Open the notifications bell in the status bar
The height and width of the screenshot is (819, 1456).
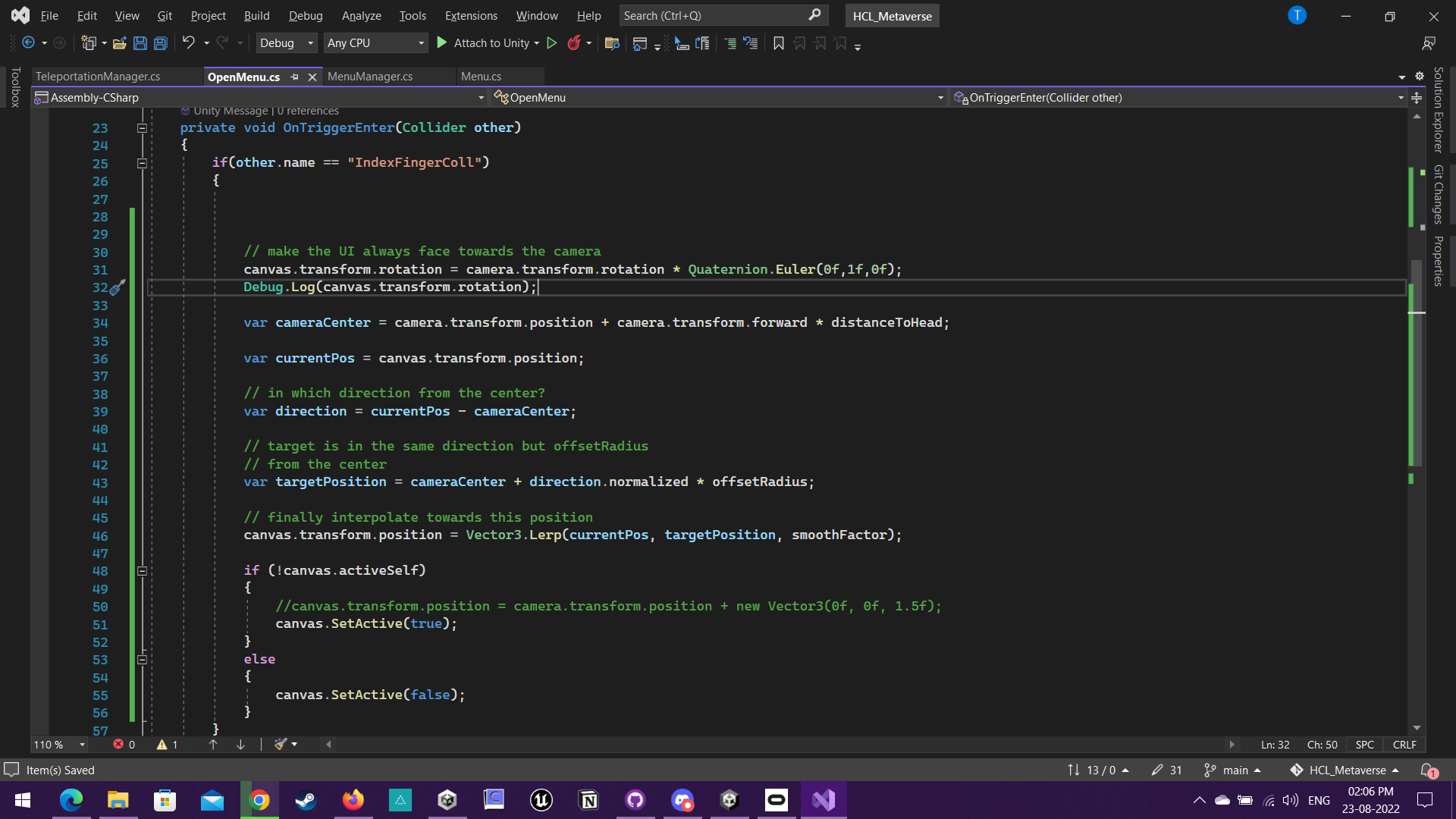[x=1425, y=770]
